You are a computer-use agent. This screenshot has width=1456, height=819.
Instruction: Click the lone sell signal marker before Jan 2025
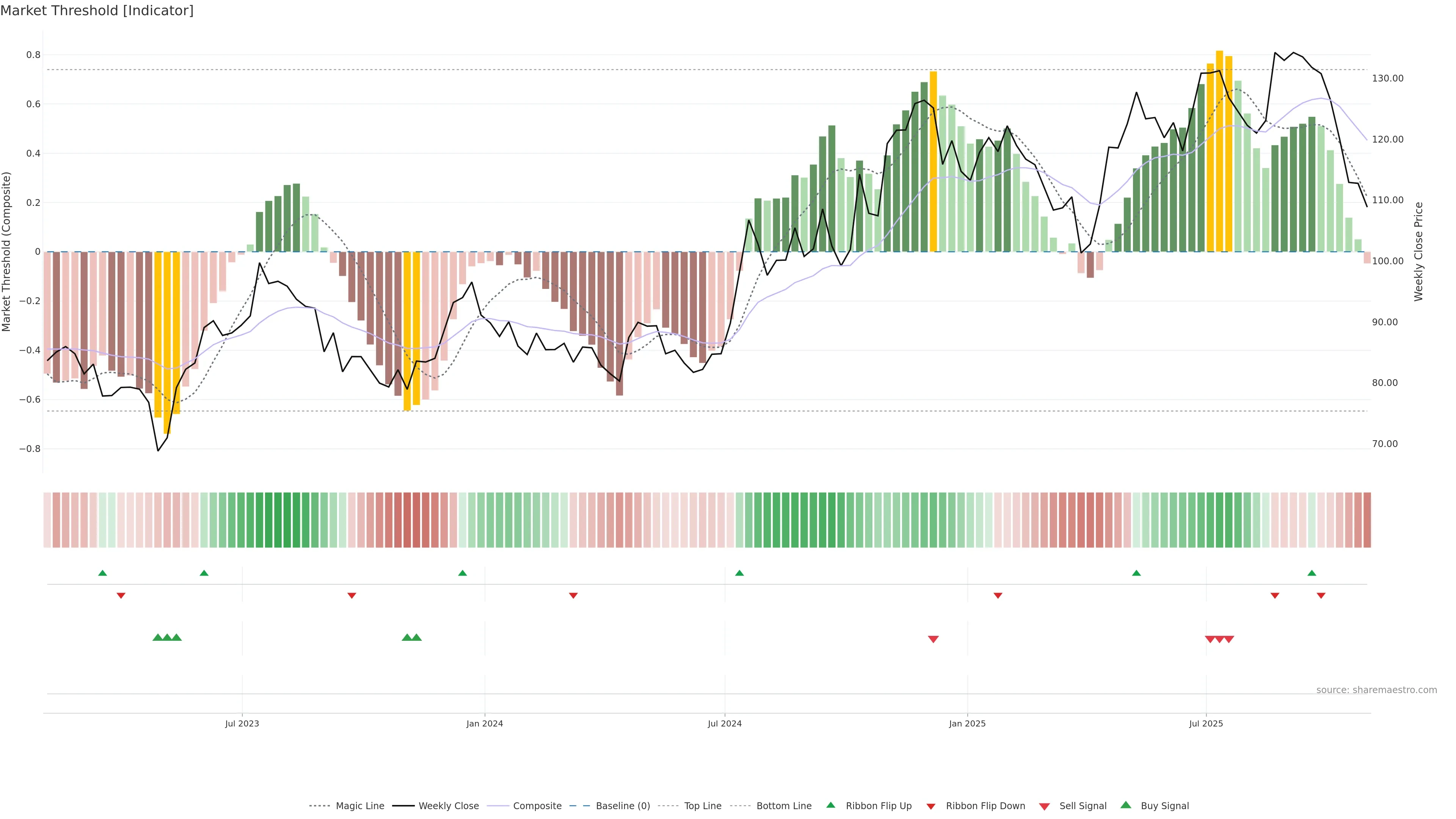(x=933, y=639)
